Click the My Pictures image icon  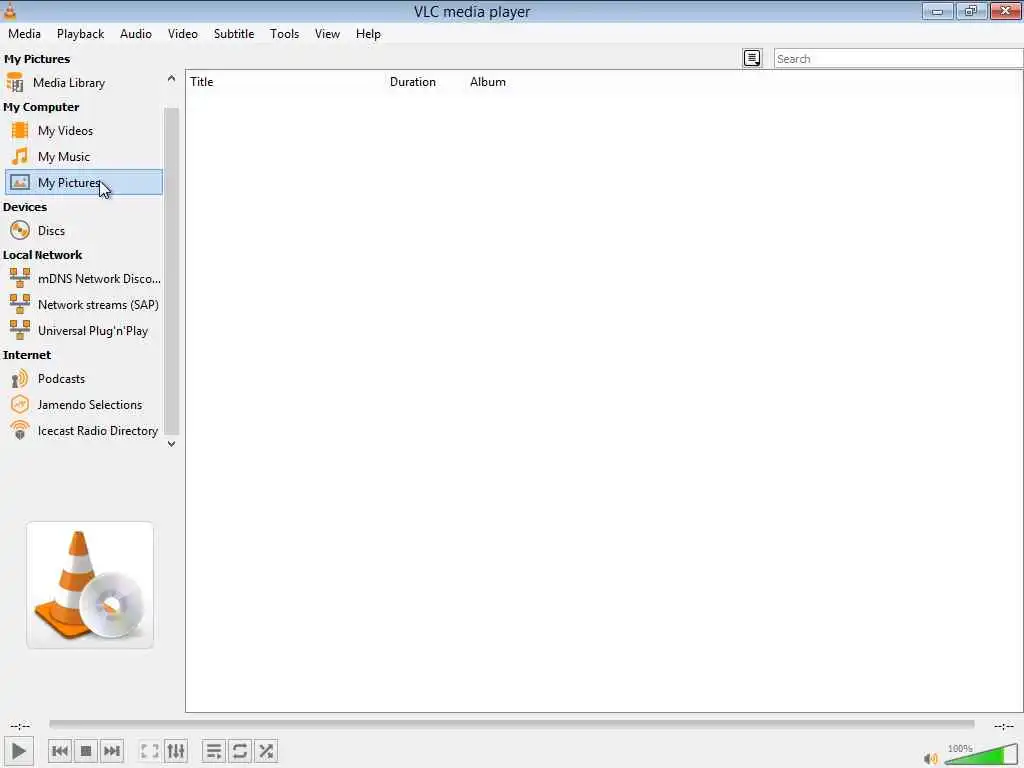click(20, 183)
